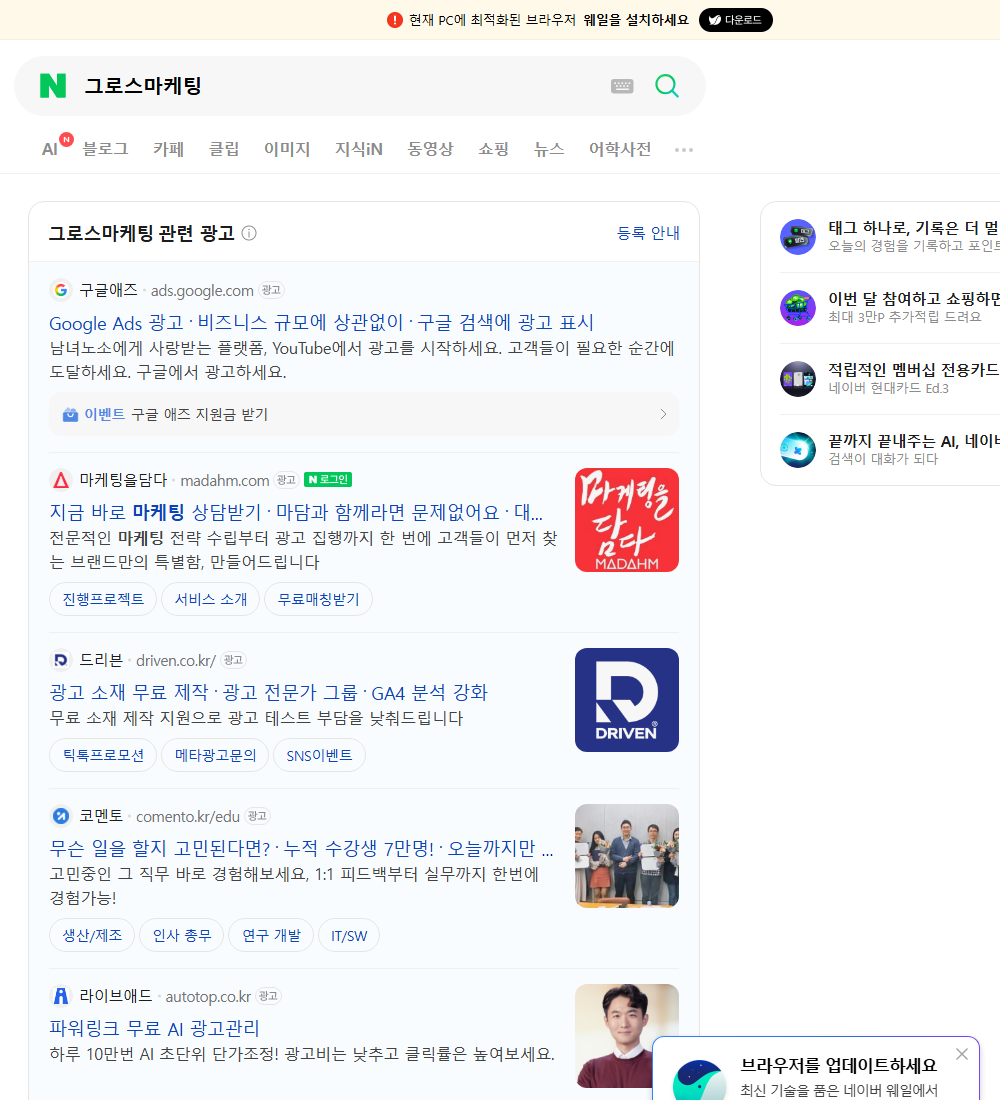The width and height of the screenshot is (1000, 1100).
Task: Click the driven.co.kr/ URL text
Action: click(176, 661)
